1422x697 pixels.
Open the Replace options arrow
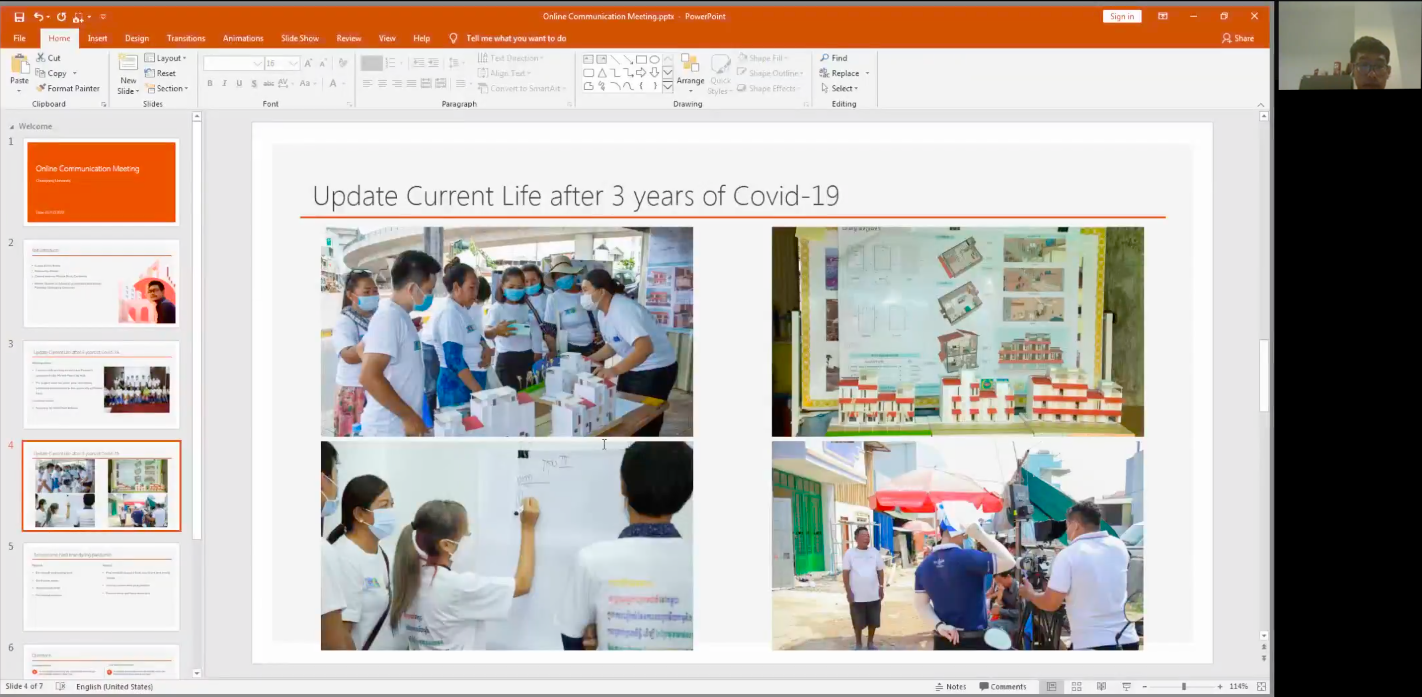pos(867,73)
